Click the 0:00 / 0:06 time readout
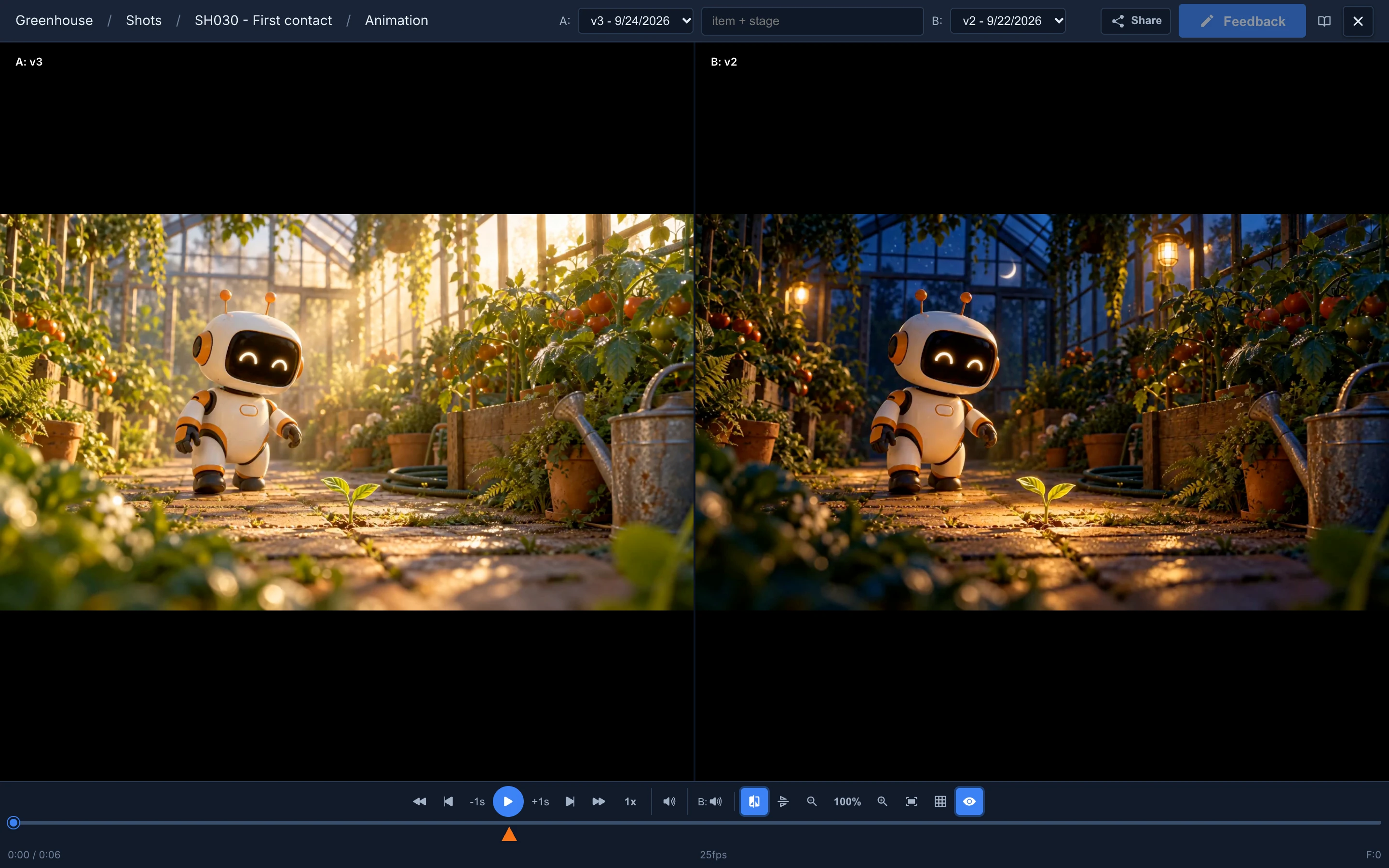The image size is (1389, 868). pyautogui.click(x=34, y=854)
